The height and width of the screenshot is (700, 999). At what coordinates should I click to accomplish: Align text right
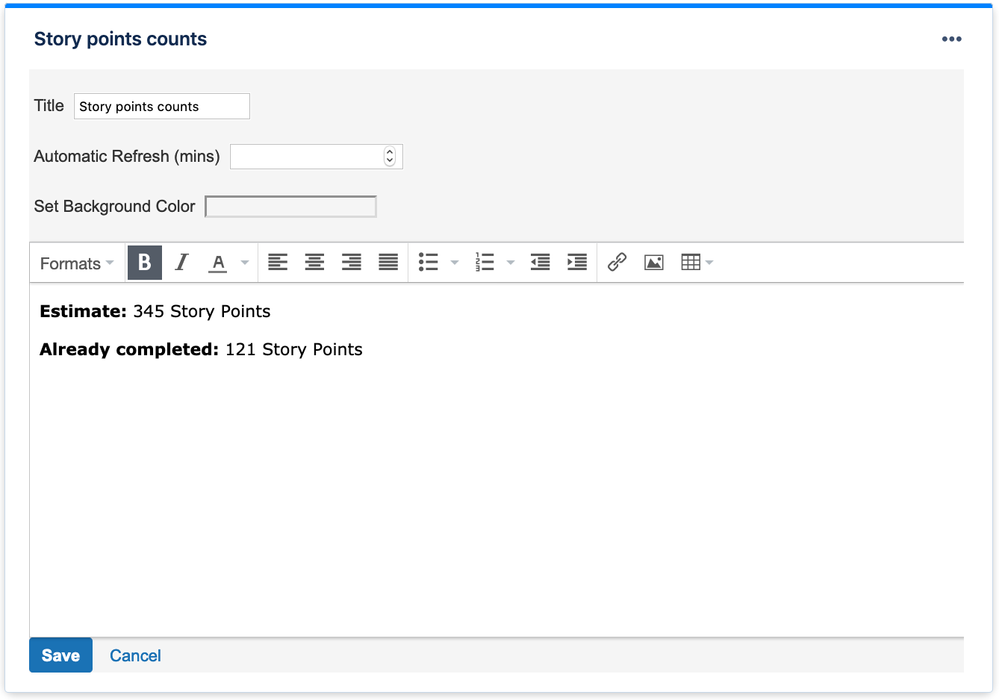(351, 262)
